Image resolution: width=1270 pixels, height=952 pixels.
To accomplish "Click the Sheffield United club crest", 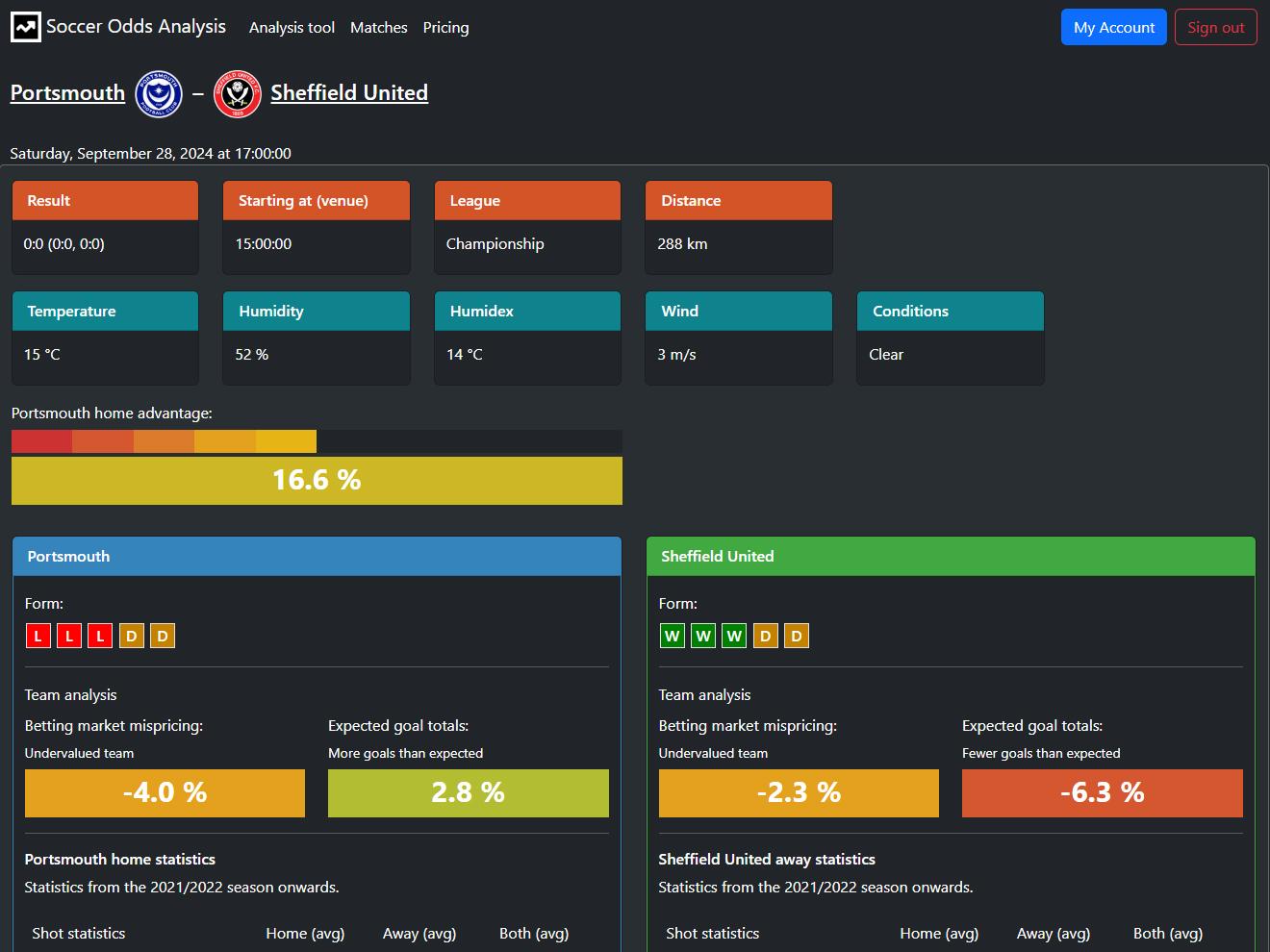I will click(x=237, y=93).
